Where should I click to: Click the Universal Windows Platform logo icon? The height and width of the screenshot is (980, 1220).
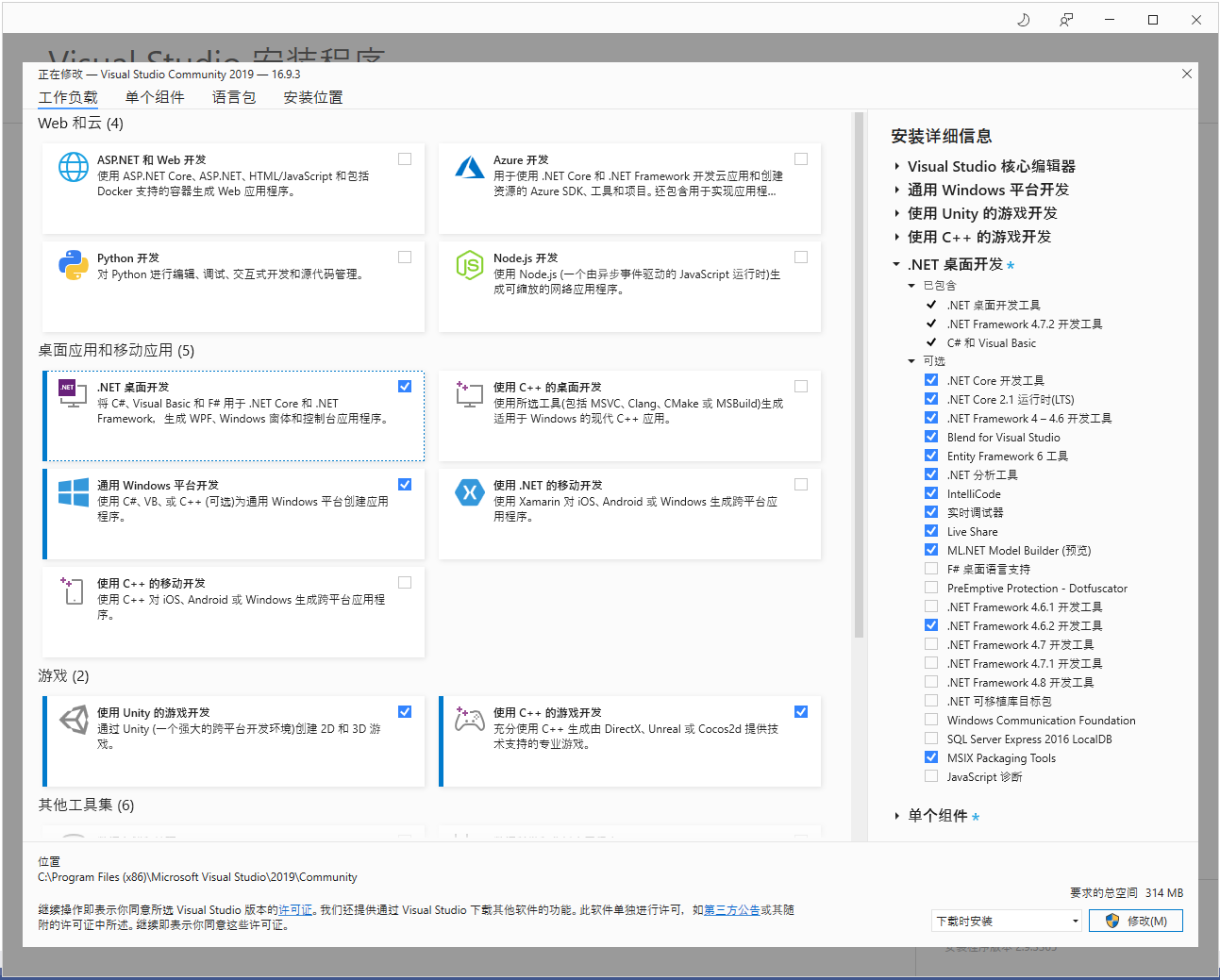[74, 492]
